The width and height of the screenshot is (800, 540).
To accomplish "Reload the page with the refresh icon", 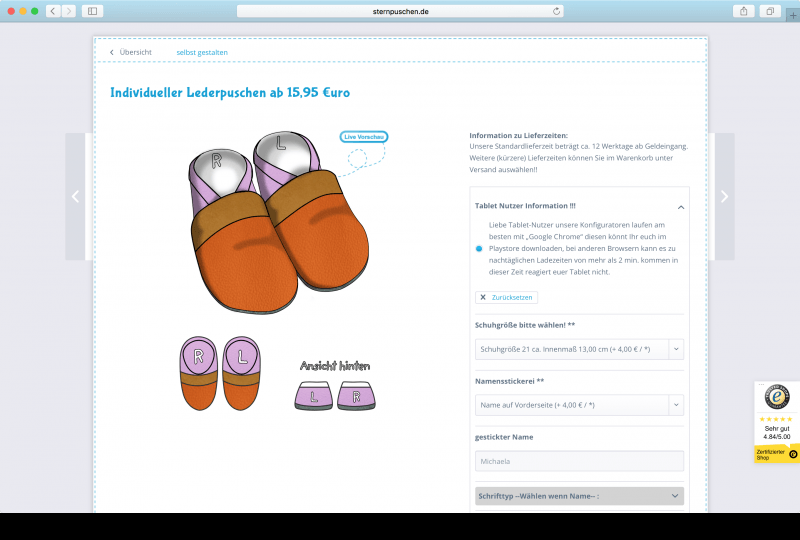I will pyautogui.click(x=556, y=11).
